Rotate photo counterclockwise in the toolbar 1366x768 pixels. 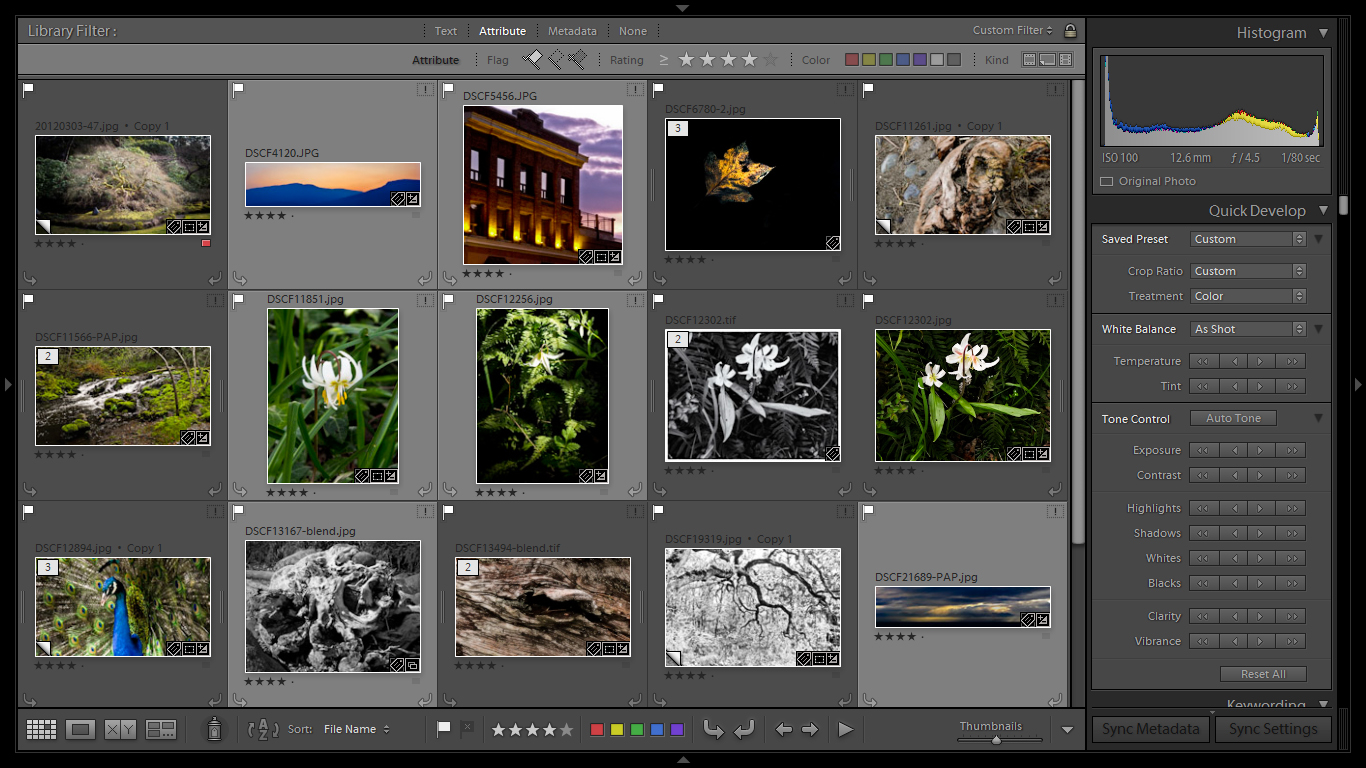pyautogui.click(x=713, y=729)
